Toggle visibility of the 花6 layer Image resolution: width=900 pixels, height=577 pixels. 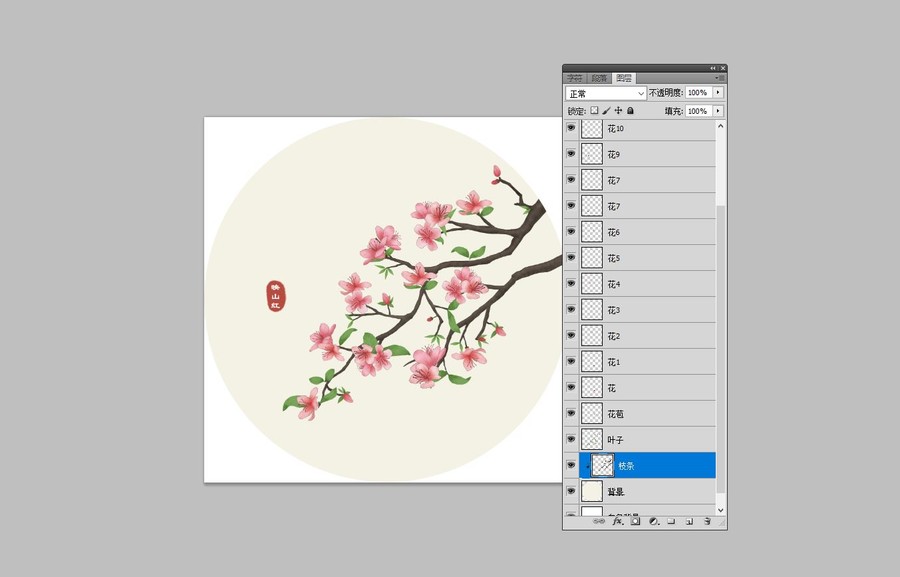click(x=571, y=232)
